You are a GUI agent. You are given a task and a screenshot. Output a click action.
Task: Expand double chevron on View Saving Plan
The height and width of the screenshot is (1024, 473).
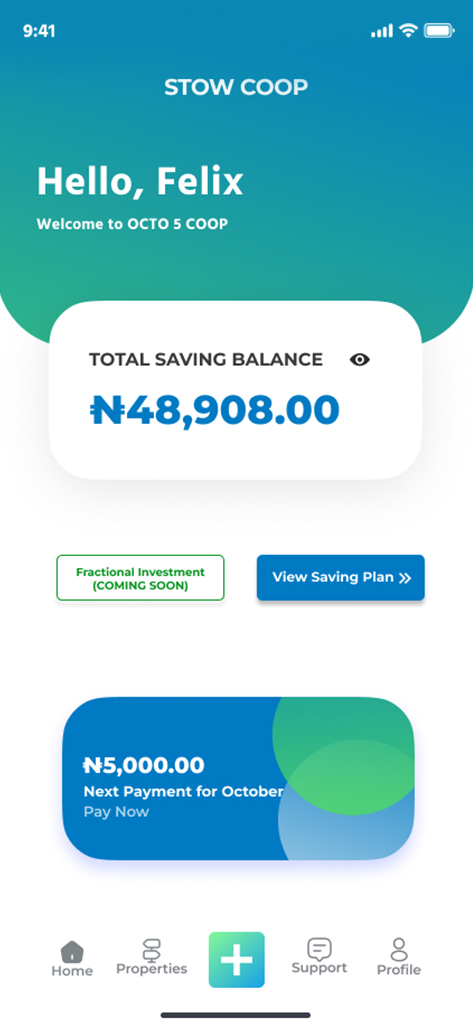pos(405,578)
